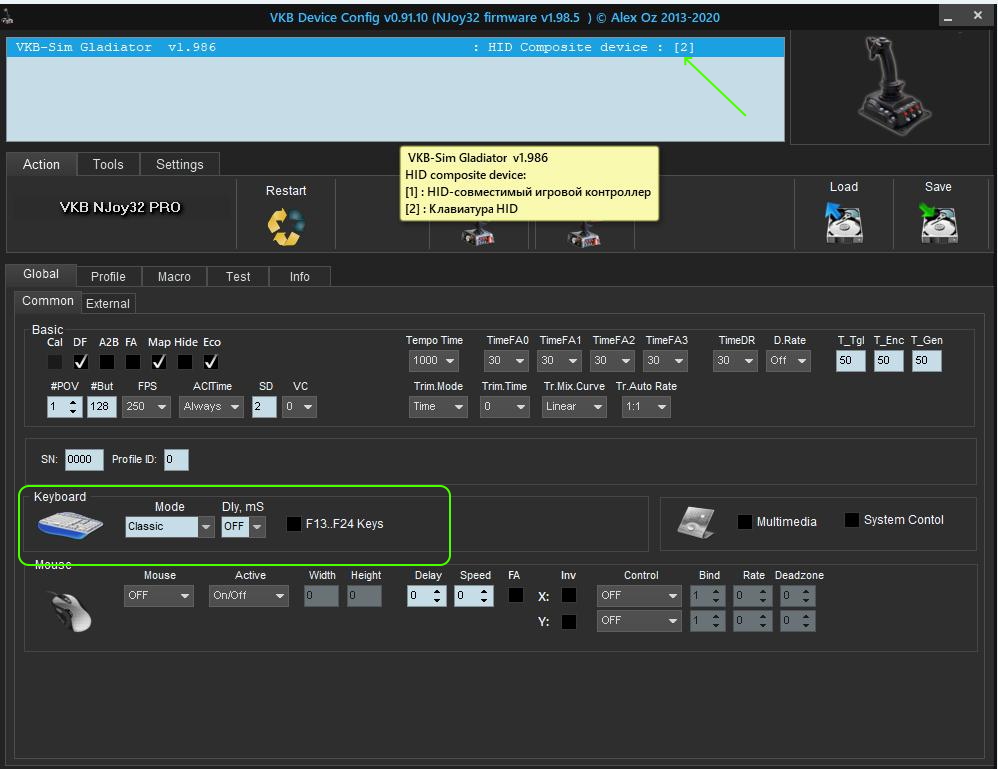Toggle the DF checkbox in Basic
Viewport: 998px width, 769px height.
(x=81, y=361)
